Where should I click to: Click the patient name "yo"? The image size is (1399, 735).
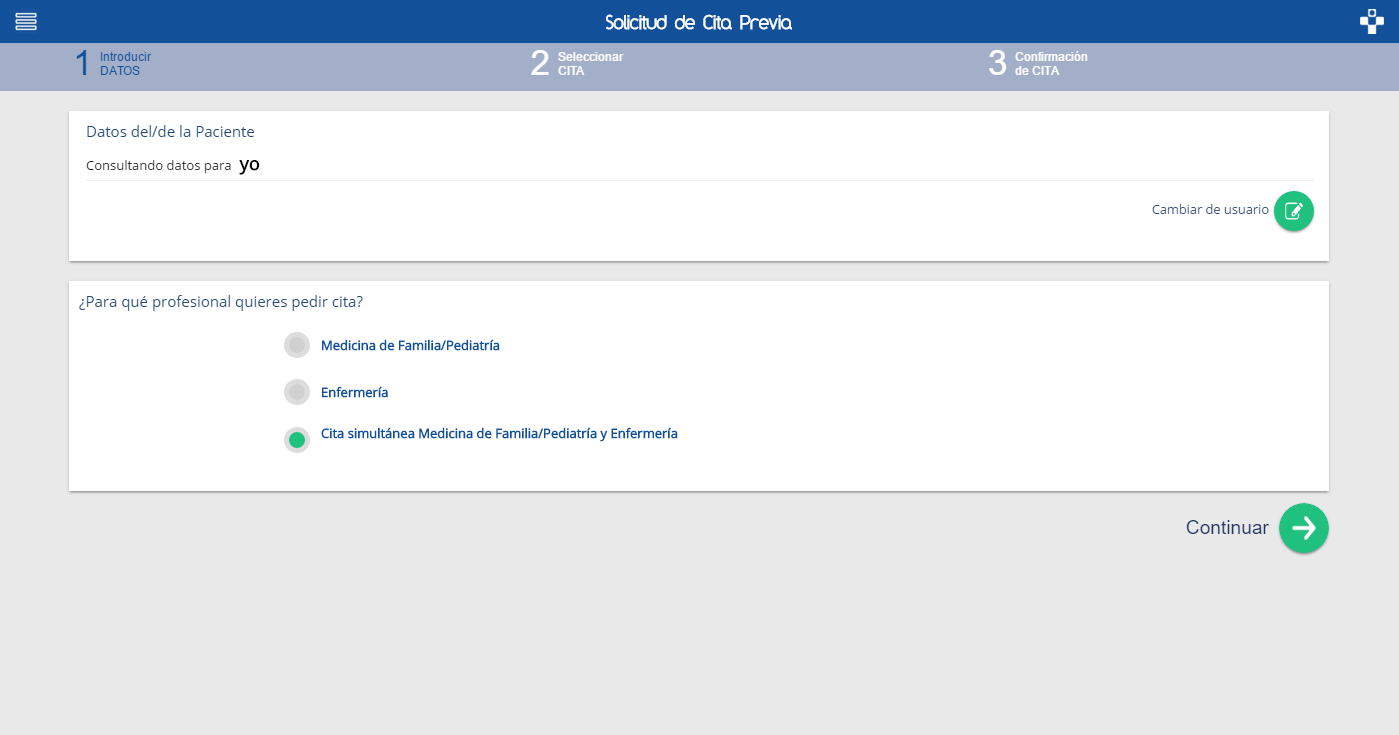pyautogui.click(x=249, y=165)
